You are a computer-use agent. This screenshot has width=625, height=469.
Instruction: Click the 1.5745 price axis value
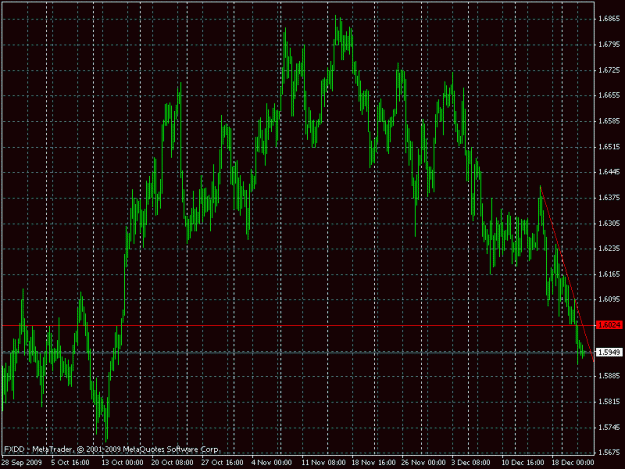point(609,428)
